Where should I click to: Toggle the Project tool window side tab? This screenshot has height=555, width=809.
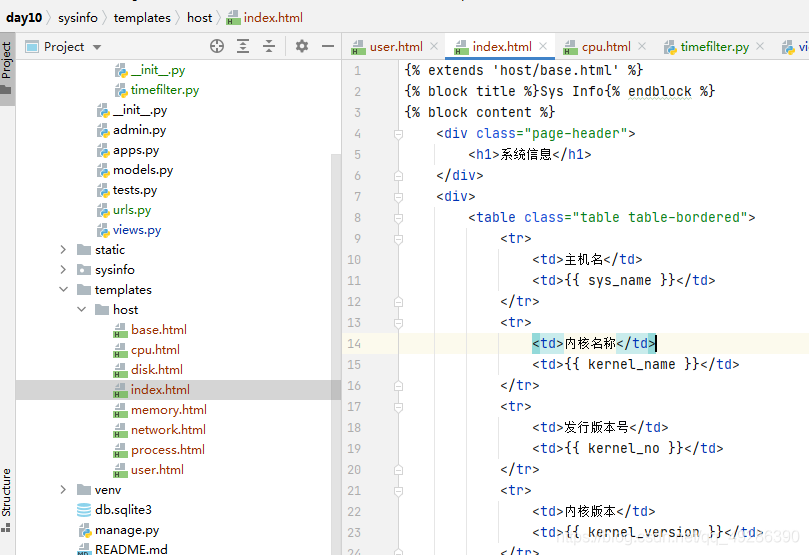click(x=7, y=69)
